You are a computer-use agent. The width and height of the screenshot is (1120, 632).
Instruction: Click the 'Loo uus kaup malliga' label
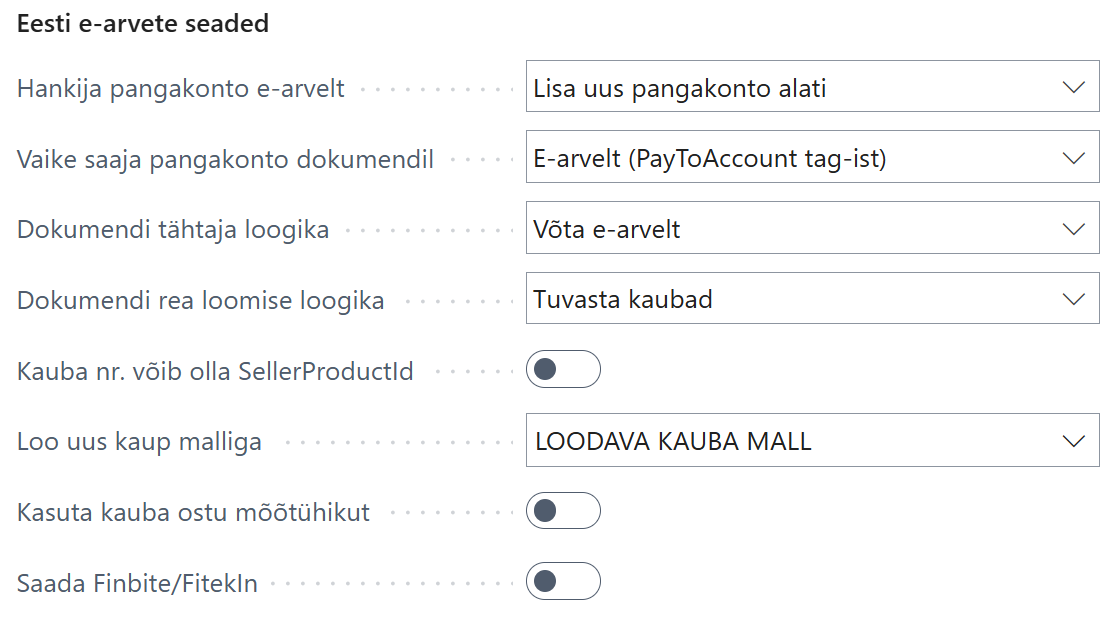139,442
